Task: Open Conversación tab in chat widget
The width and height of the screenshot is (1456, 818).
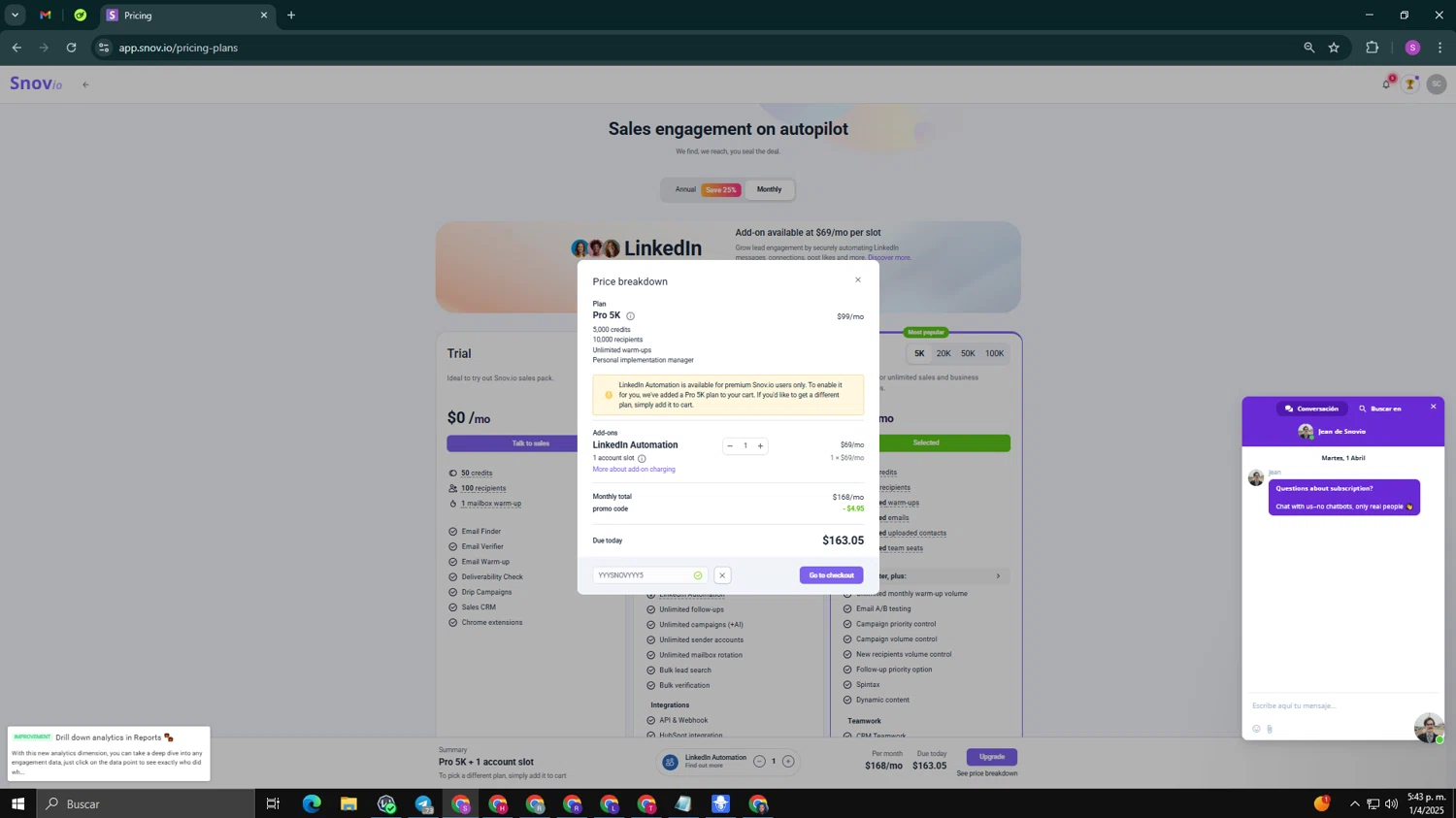Action: [x=1311, y=409]
